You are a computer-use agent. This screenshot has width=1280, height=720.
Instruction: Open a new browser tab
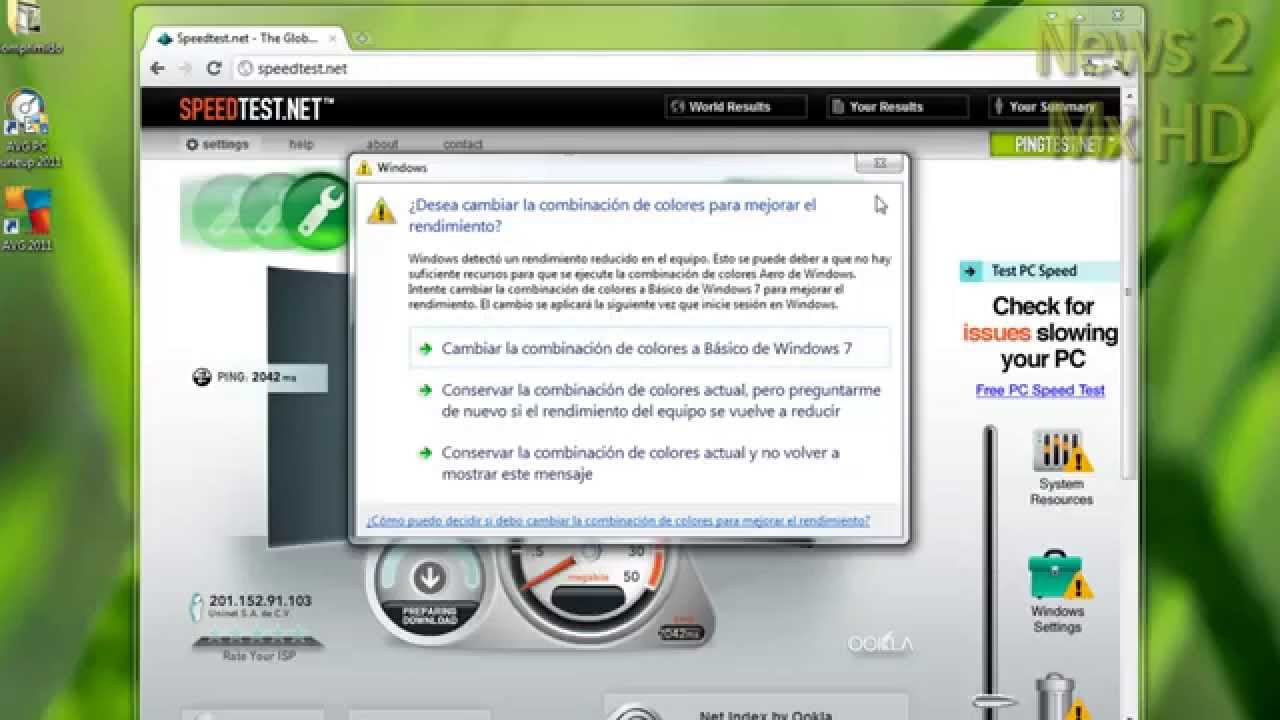[x=362, y=39]
